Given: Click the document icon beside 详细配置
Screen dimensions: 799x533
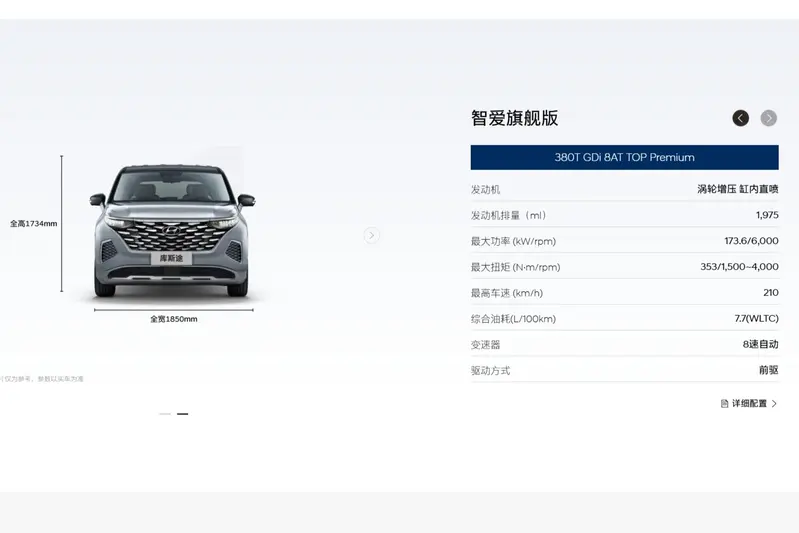Looking at the screenshot, I should pyautogui.click(x=724, y=404).
